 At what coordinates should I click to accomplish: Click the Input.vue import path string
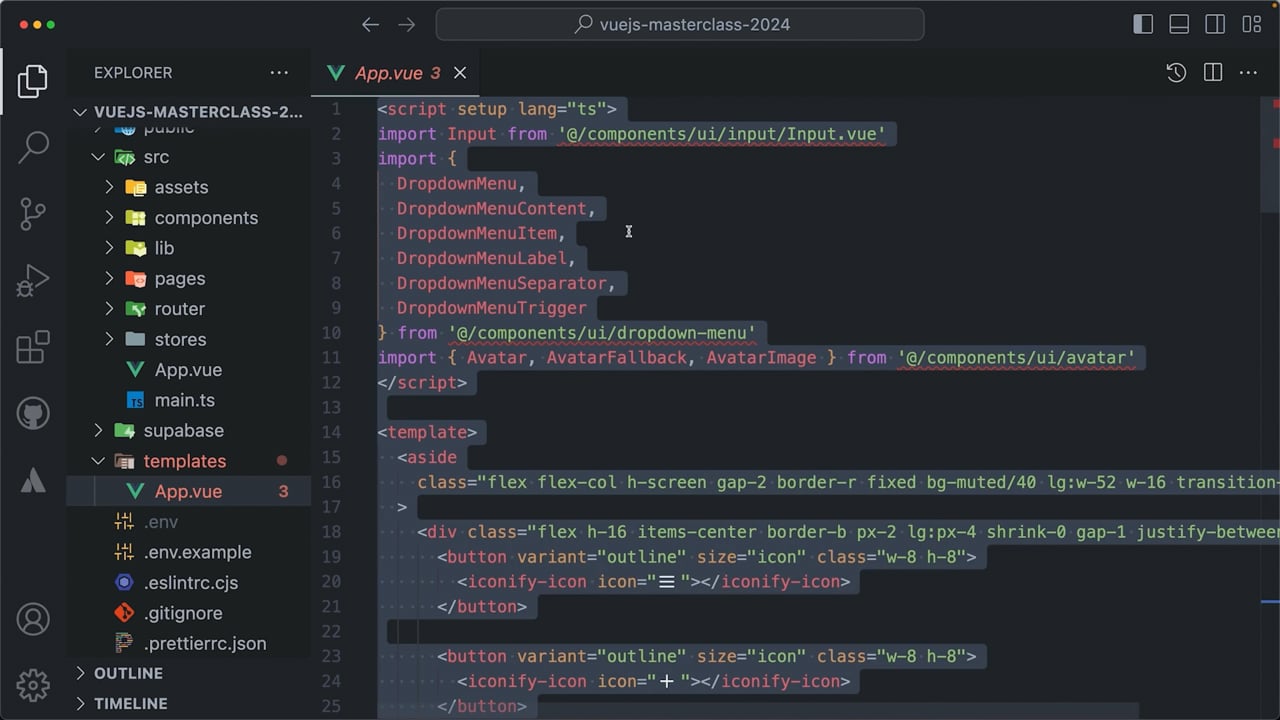point(722,134)
